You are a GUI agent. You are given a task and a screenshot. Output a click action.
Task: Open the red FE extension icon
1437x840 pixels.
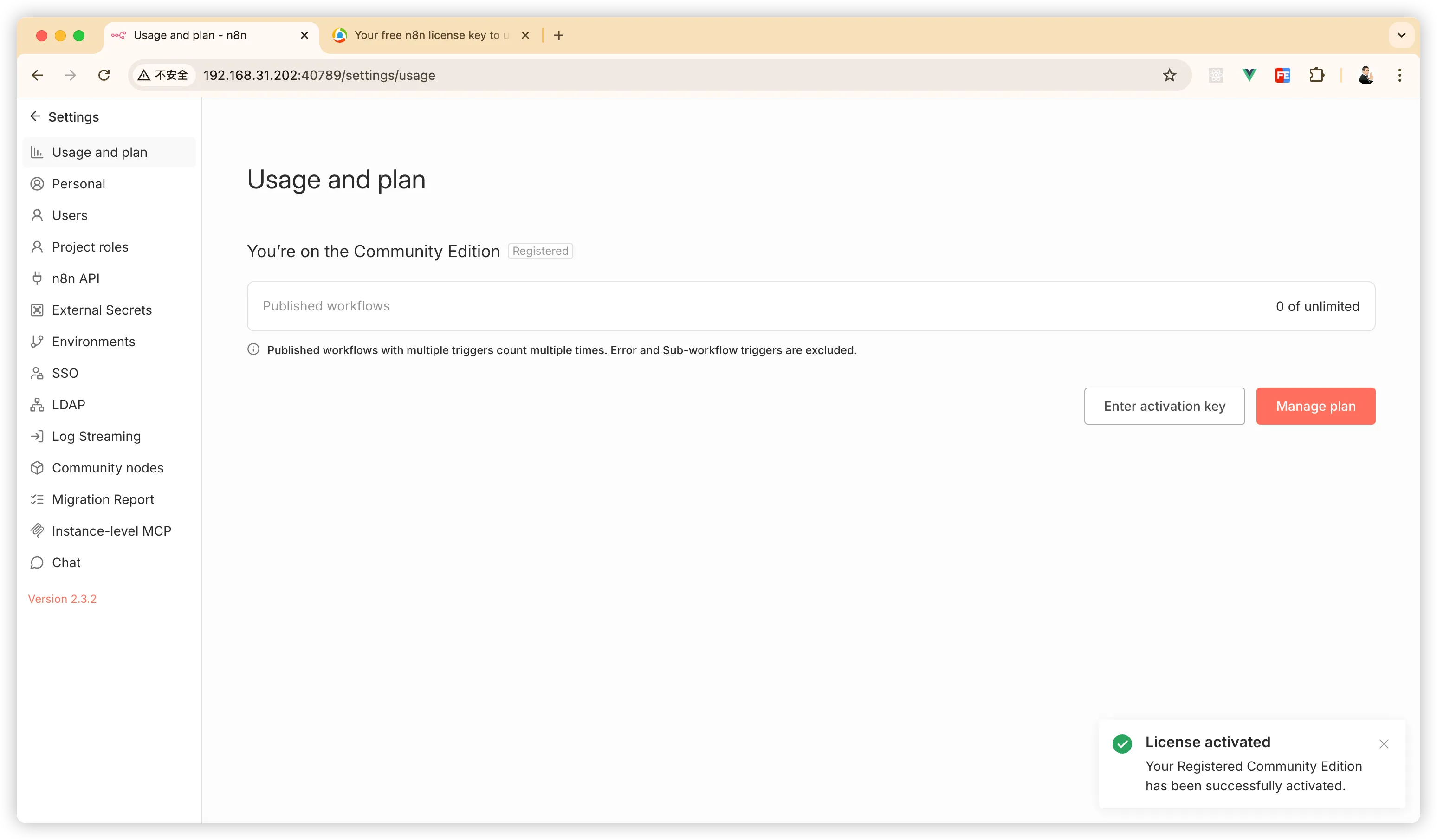(x=1283, y=75)
